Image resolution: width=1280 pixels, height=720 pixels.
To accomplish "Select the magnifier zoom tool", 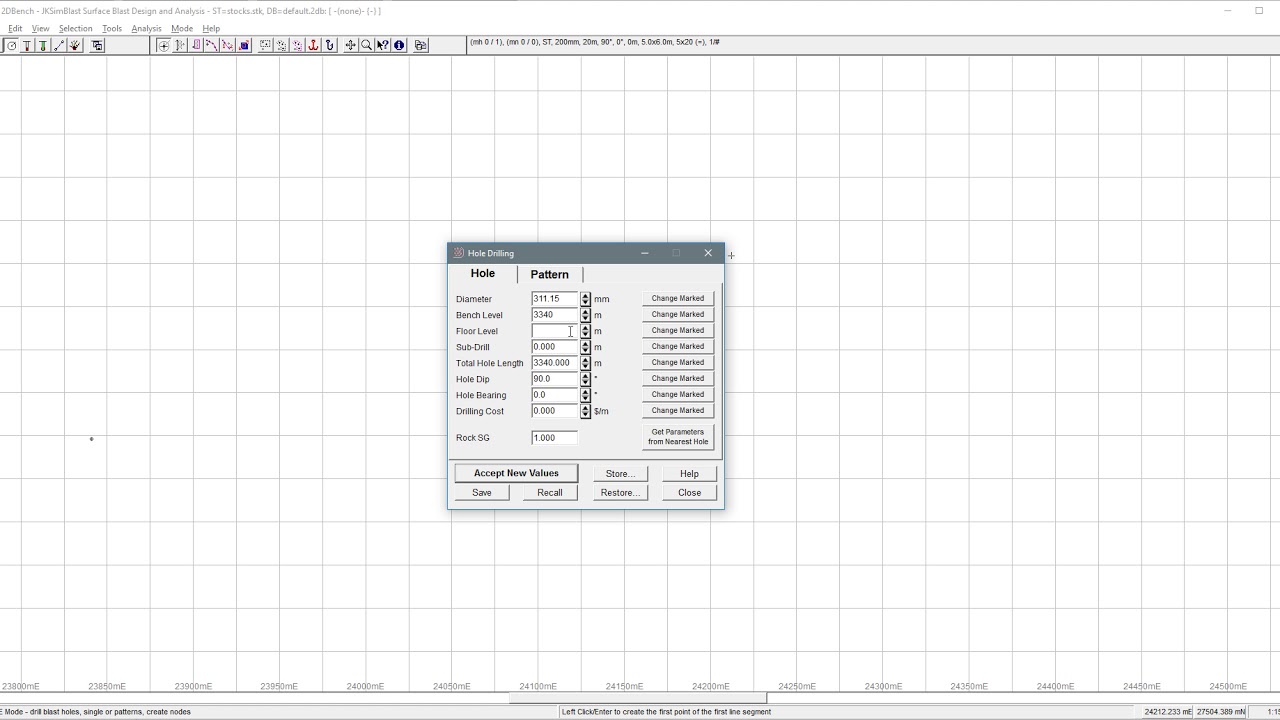I will pyautogui.click(x=366, y=45).
